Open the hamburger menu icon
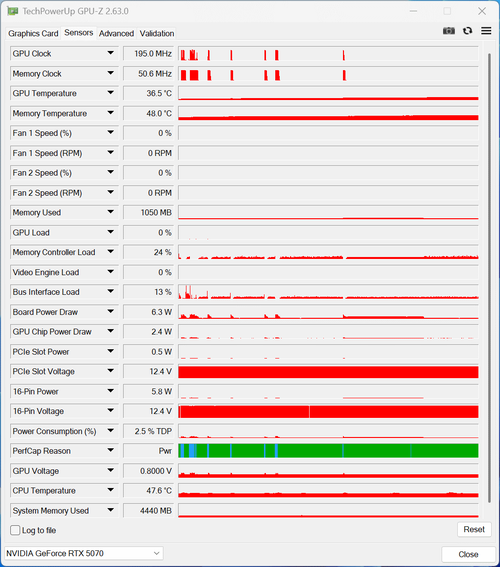Image resolution: width=500 pixels, height=567 pixels. [x=486, y=31]
